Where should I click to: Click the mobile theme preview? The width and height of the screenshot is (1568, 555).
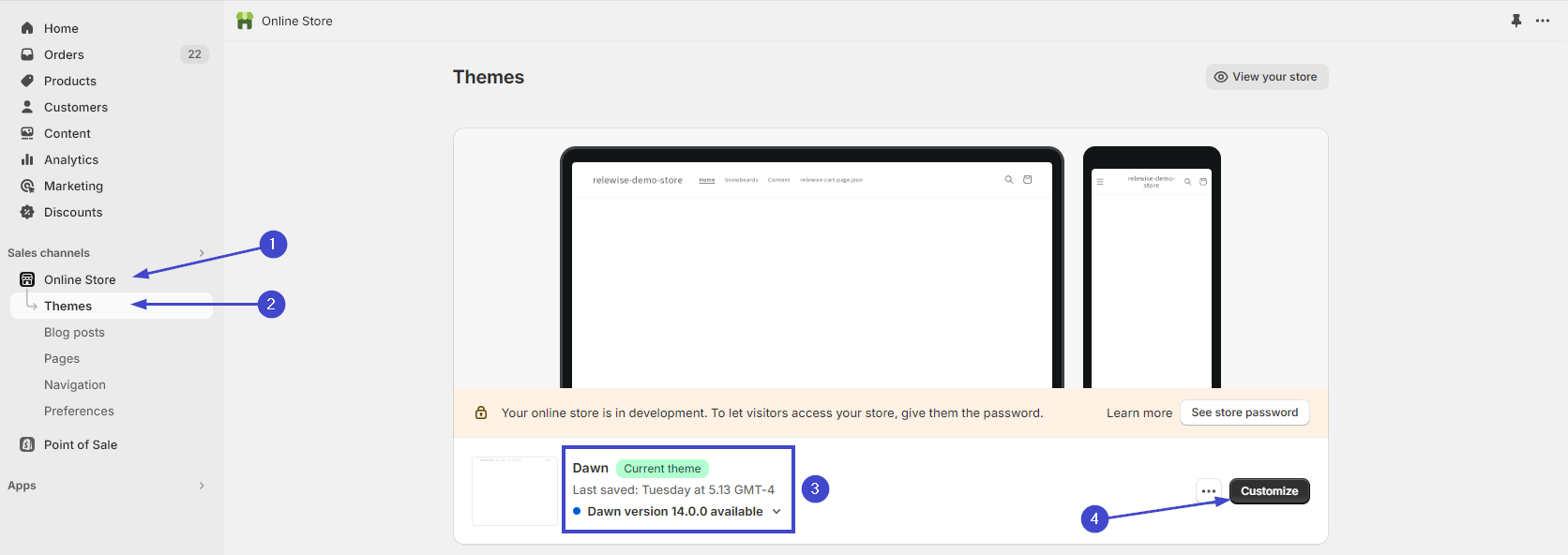pyautogui.click(x=1152, y=267)
